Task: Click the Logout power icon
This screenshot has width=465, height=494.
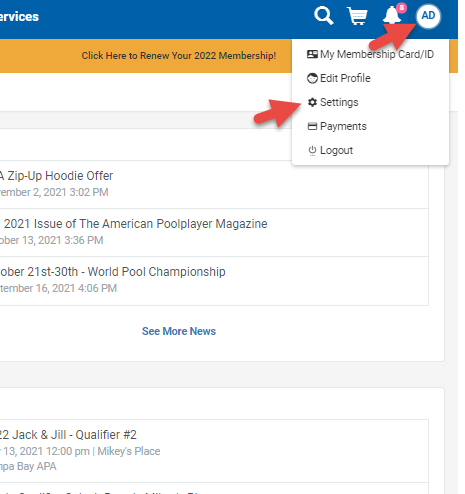Action: click(x=312, y=151)
